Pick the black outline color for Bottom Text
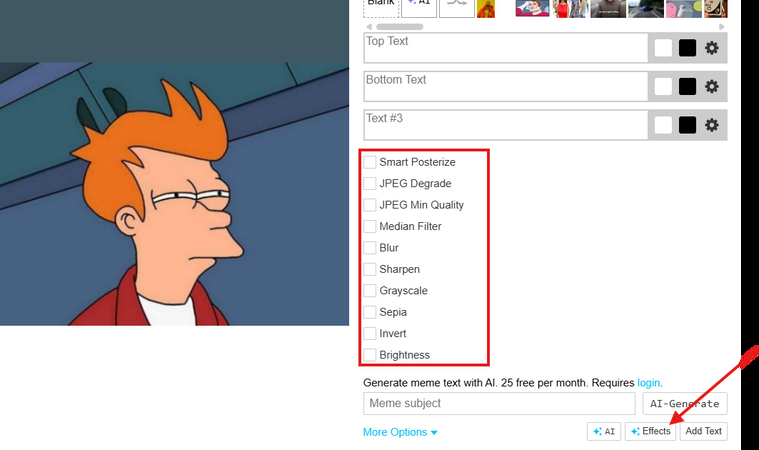The height and width of the screenshot is (450, 759). [x=687, y=86]
